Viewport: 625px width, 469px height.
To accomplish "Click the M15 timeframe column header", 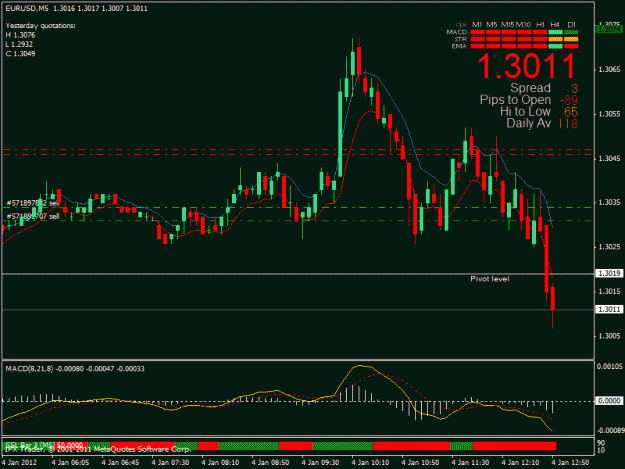I will point(508,25).
